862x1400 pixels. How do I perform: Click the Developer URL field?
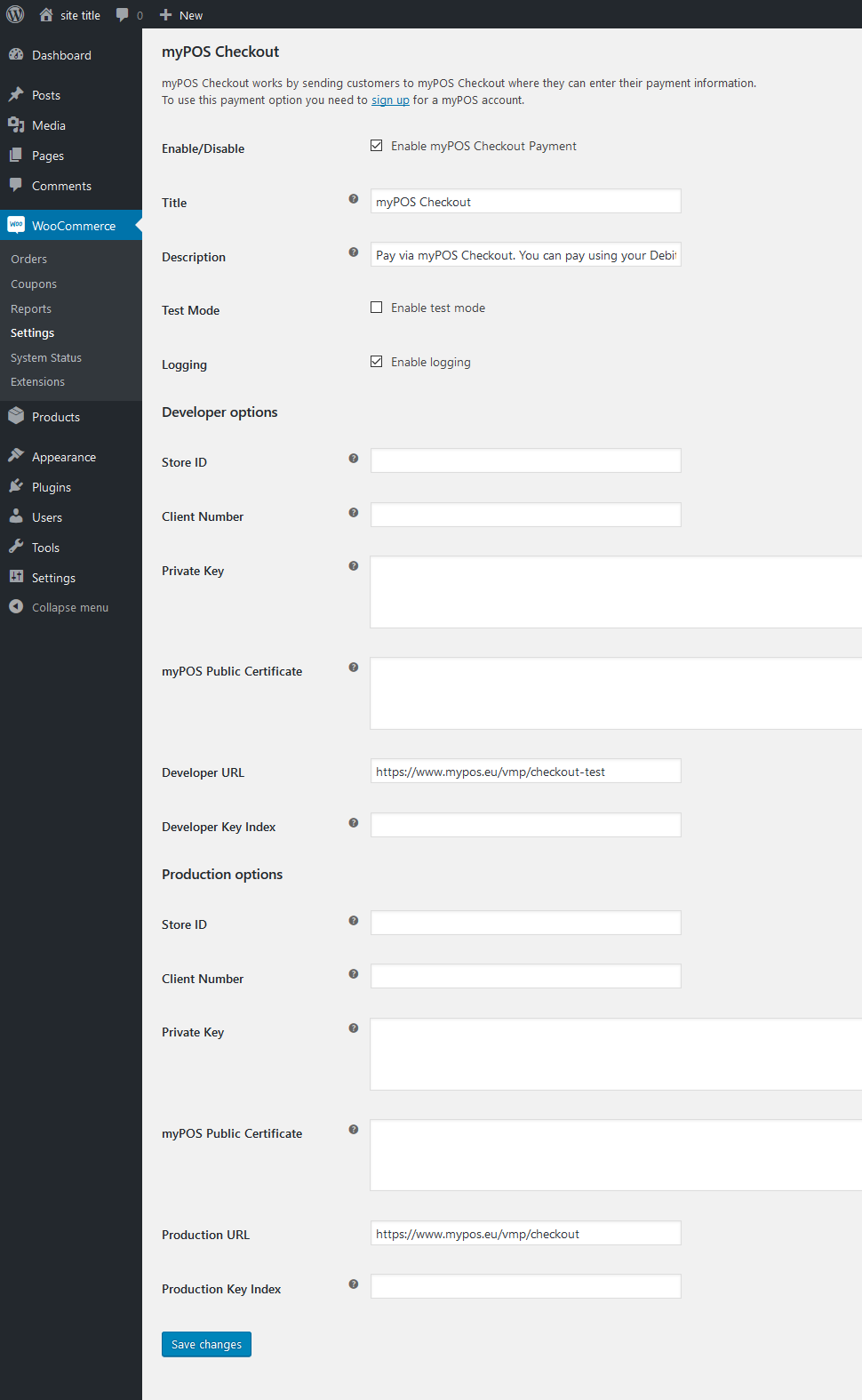click(x=526, y=771)
